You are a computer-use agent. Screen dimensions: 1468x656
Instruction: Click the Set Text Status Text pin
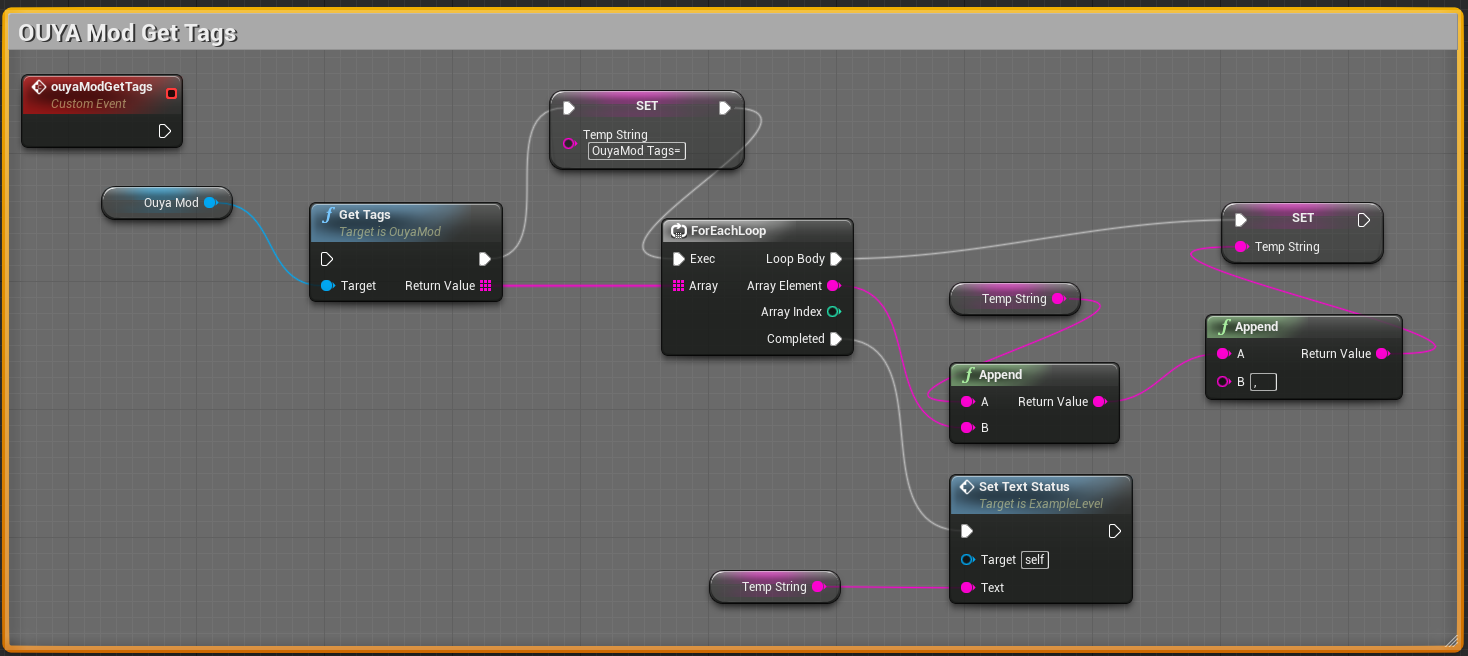967,588
